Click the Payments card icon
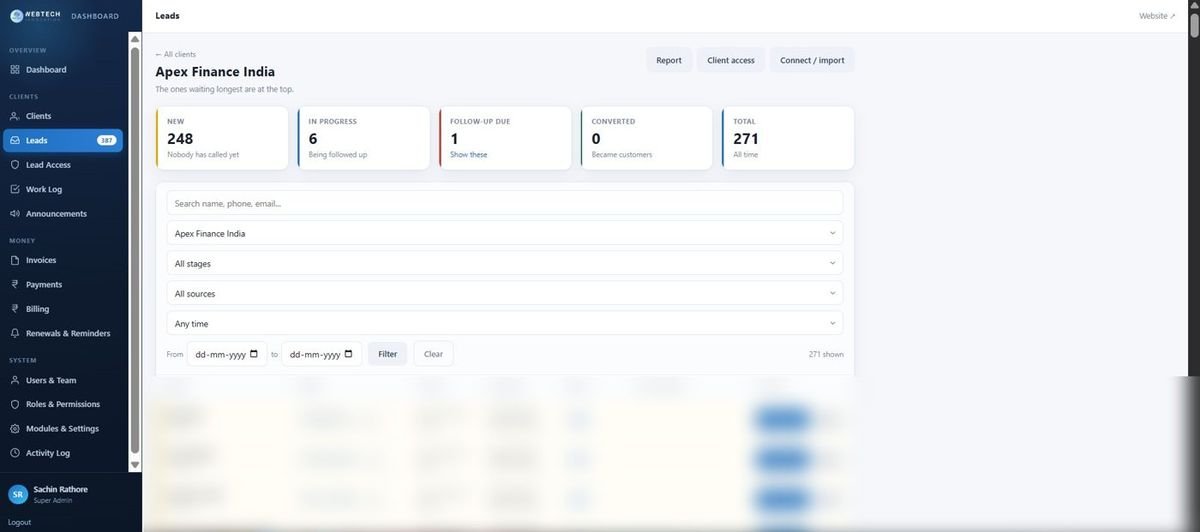This screenshot has width=1200, height=532. click(15, 285)
